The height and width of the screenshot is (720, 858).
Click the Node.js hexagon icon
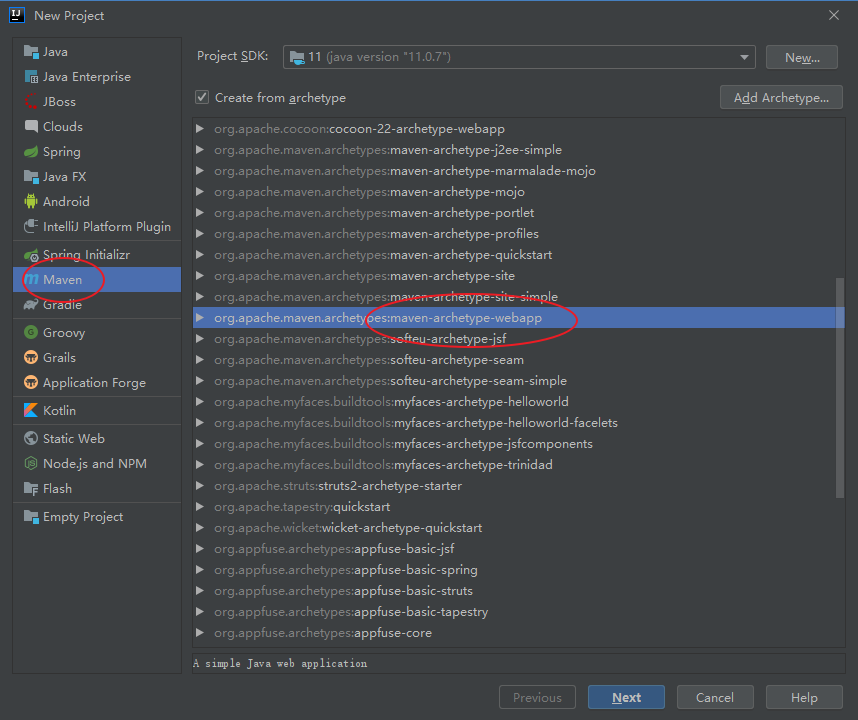[x=31, y=463]
